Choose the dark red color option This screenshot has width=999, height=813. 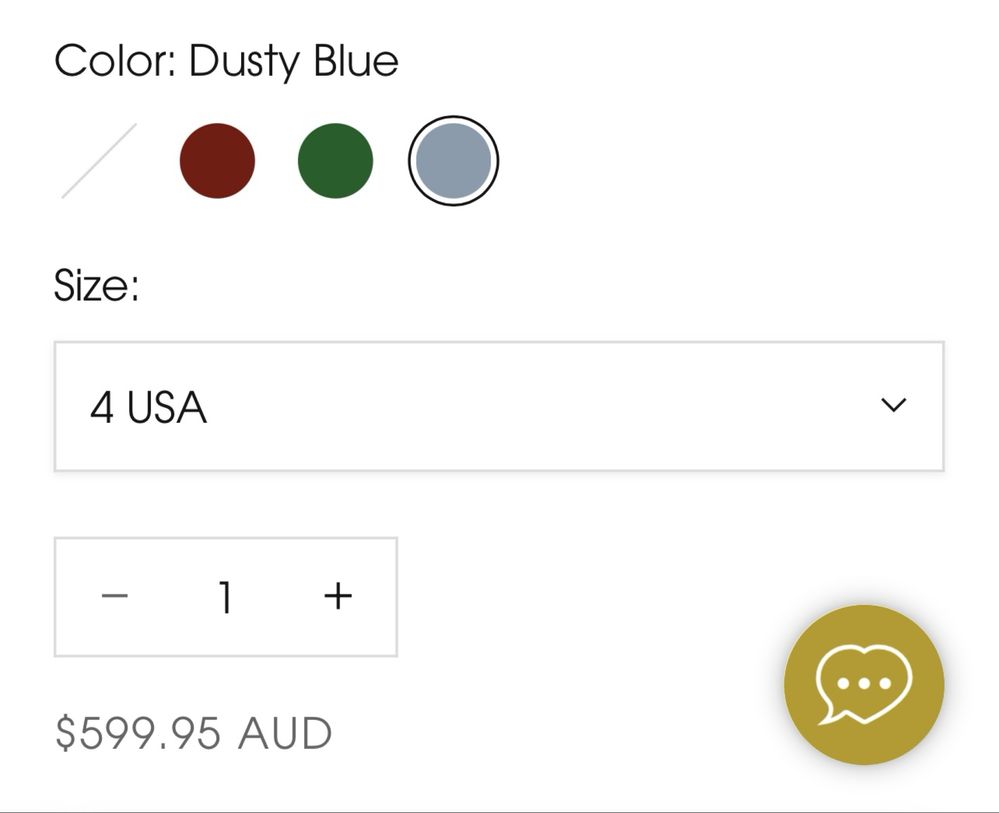coord(217,161)
